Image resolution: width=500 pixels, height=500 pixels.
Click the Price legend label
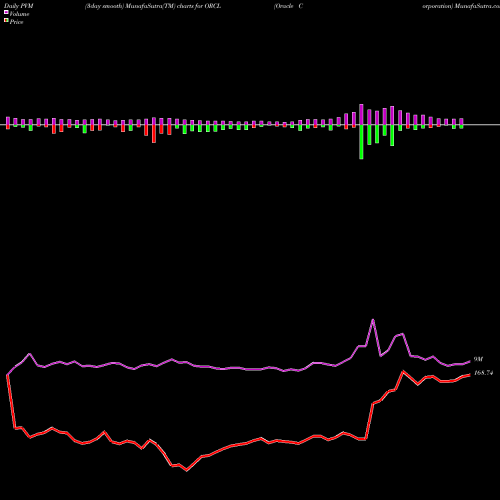click(x=16, y=22)
